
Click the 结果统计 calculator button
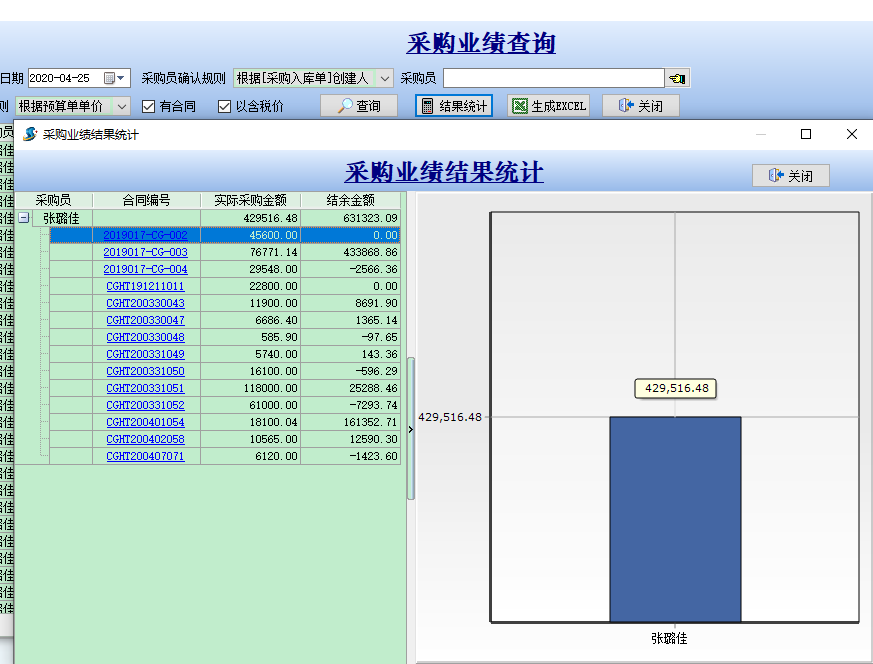click(454, 106)
